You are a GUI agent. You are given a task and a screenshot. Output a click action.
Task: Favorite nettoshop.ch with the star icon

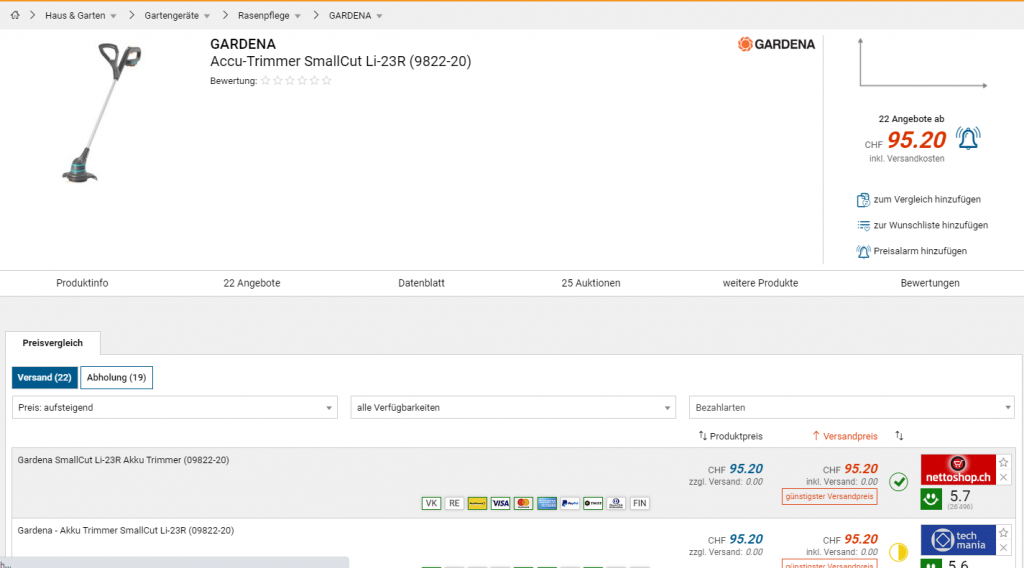pos(1004,462)
